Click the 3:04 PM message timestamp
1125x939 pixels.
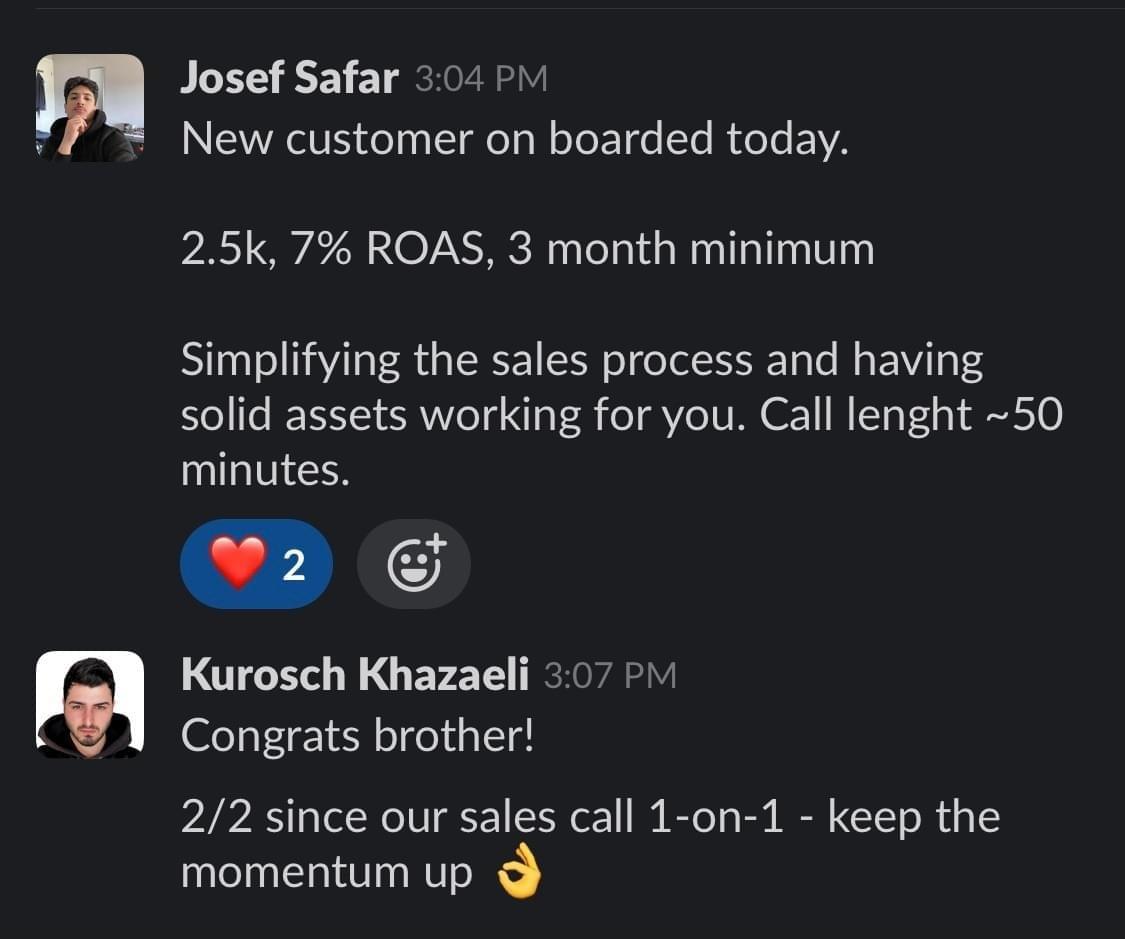(481, 80)
